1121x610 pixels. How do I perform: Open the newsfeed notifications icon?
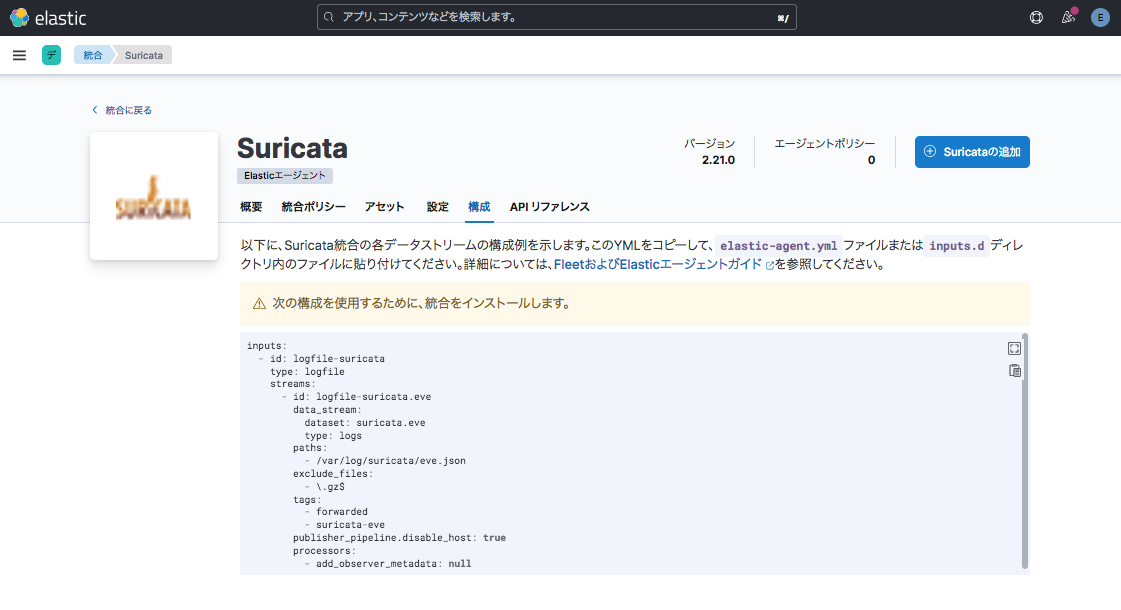(1068, 18)
